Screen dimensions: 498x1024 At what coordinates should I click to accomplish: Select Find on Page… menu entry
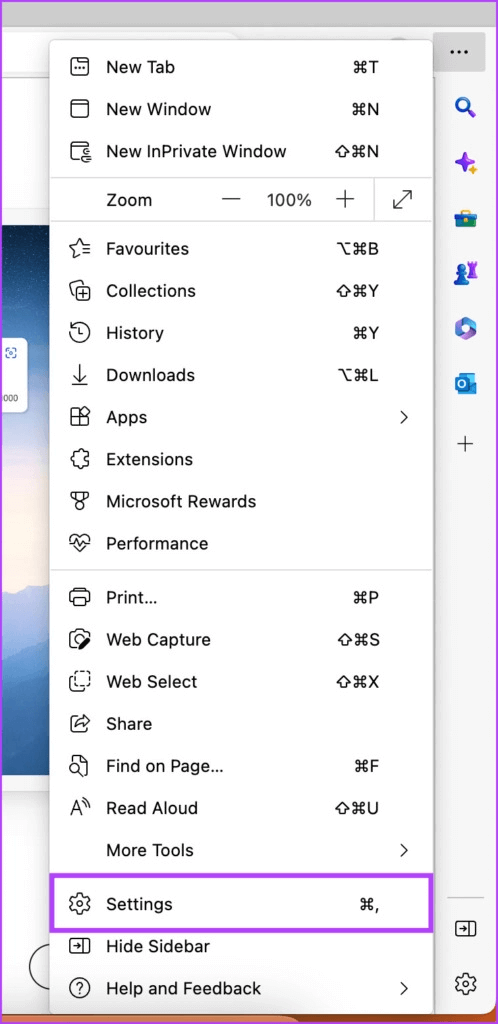tap(241, 766)
